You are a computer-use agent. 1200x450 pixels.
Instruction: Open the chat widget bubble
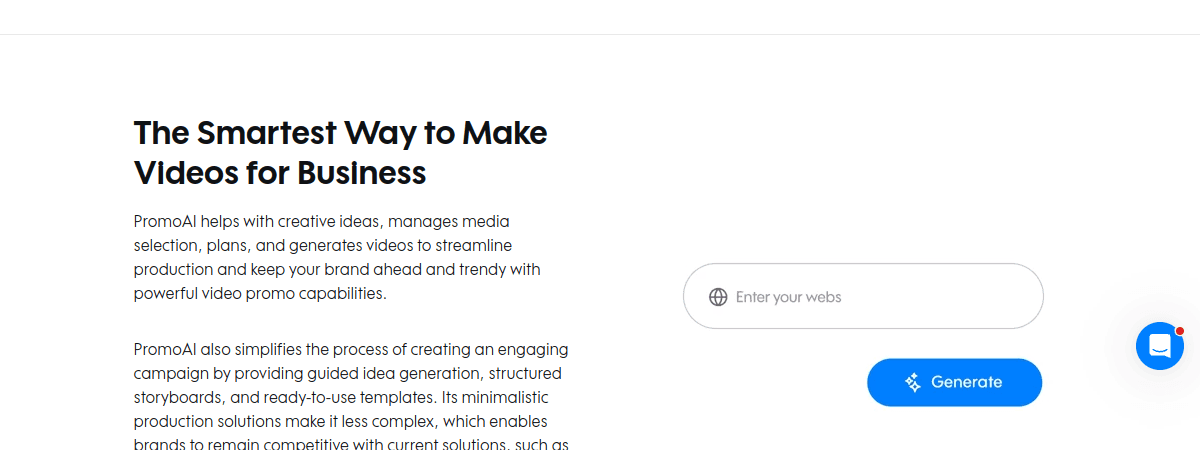1160,346
